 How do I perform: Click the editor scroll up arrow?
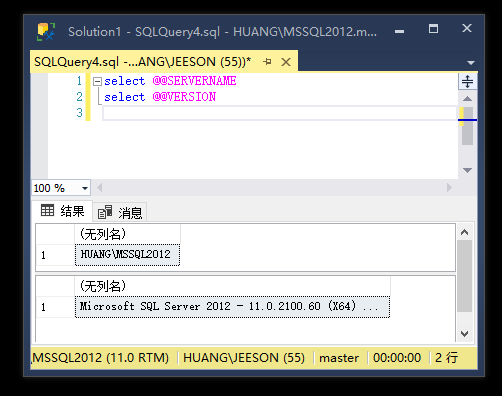(467, 99)
